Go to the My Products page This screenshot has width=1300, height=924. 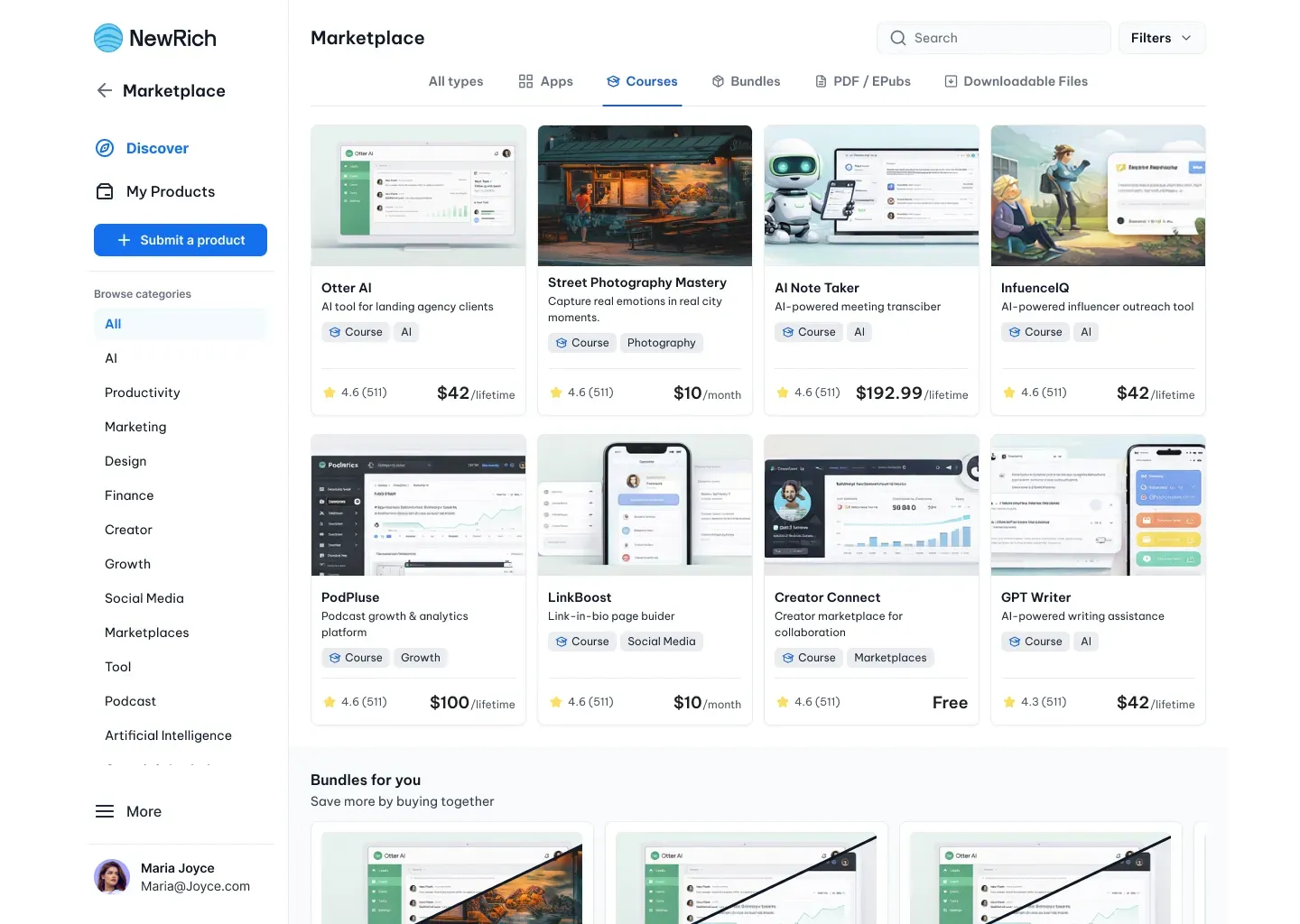(155, 191)
